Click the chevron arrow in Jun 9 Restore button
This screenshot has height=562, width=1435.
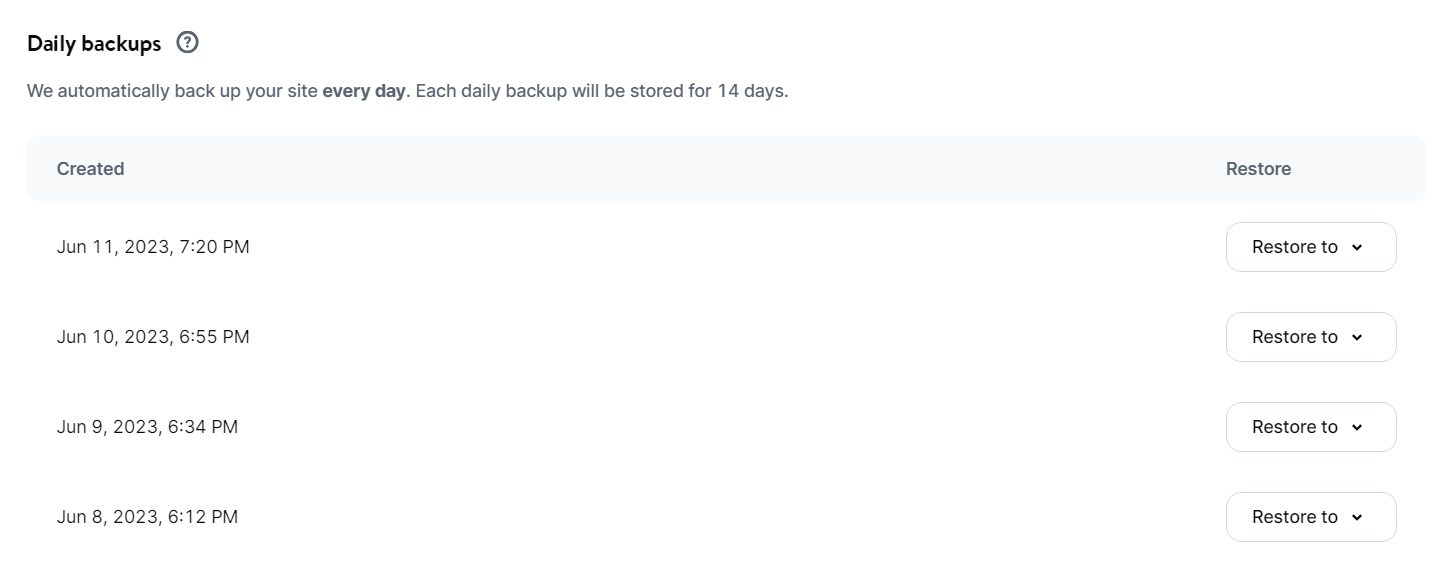tap(1357, 428)
